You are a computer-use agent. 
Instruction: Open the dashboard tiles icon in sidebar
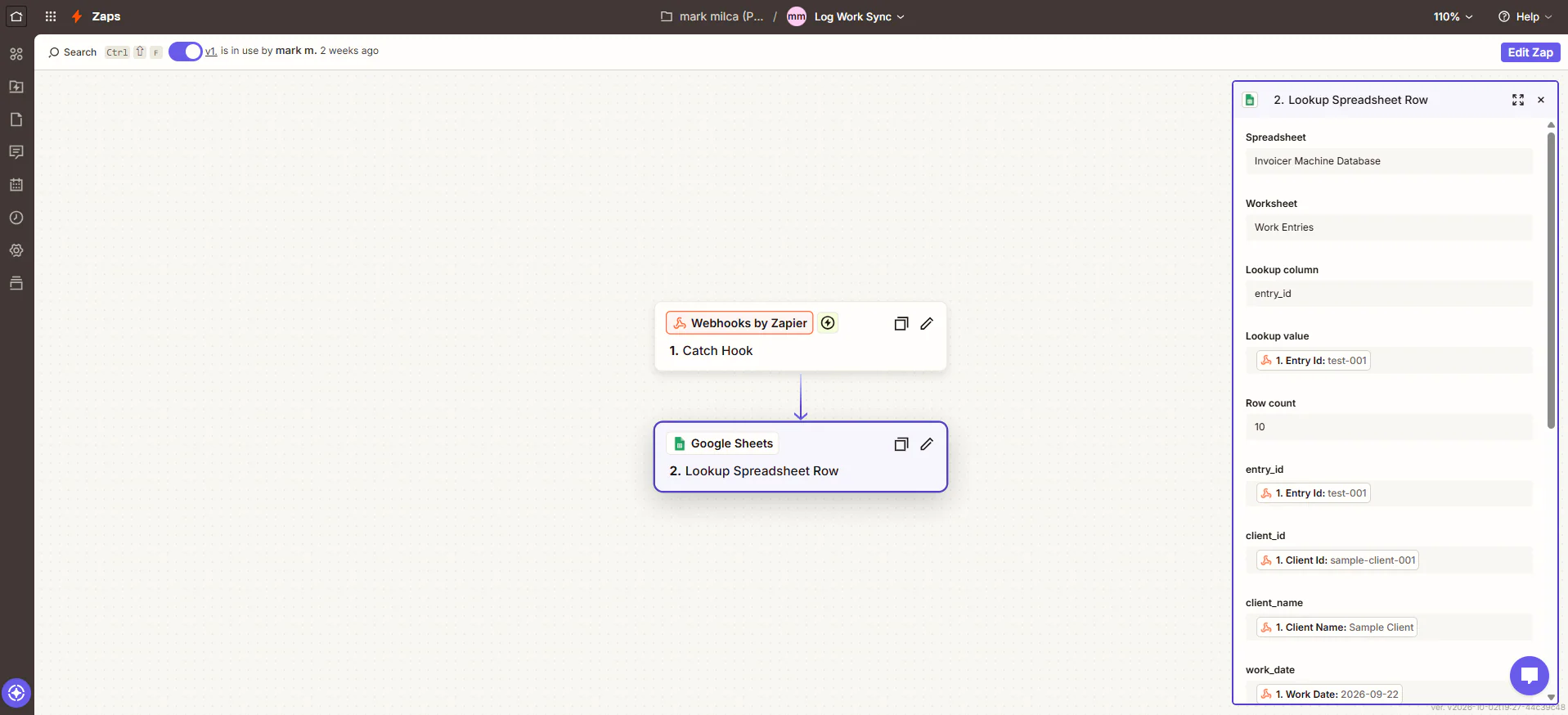[16, 54]
